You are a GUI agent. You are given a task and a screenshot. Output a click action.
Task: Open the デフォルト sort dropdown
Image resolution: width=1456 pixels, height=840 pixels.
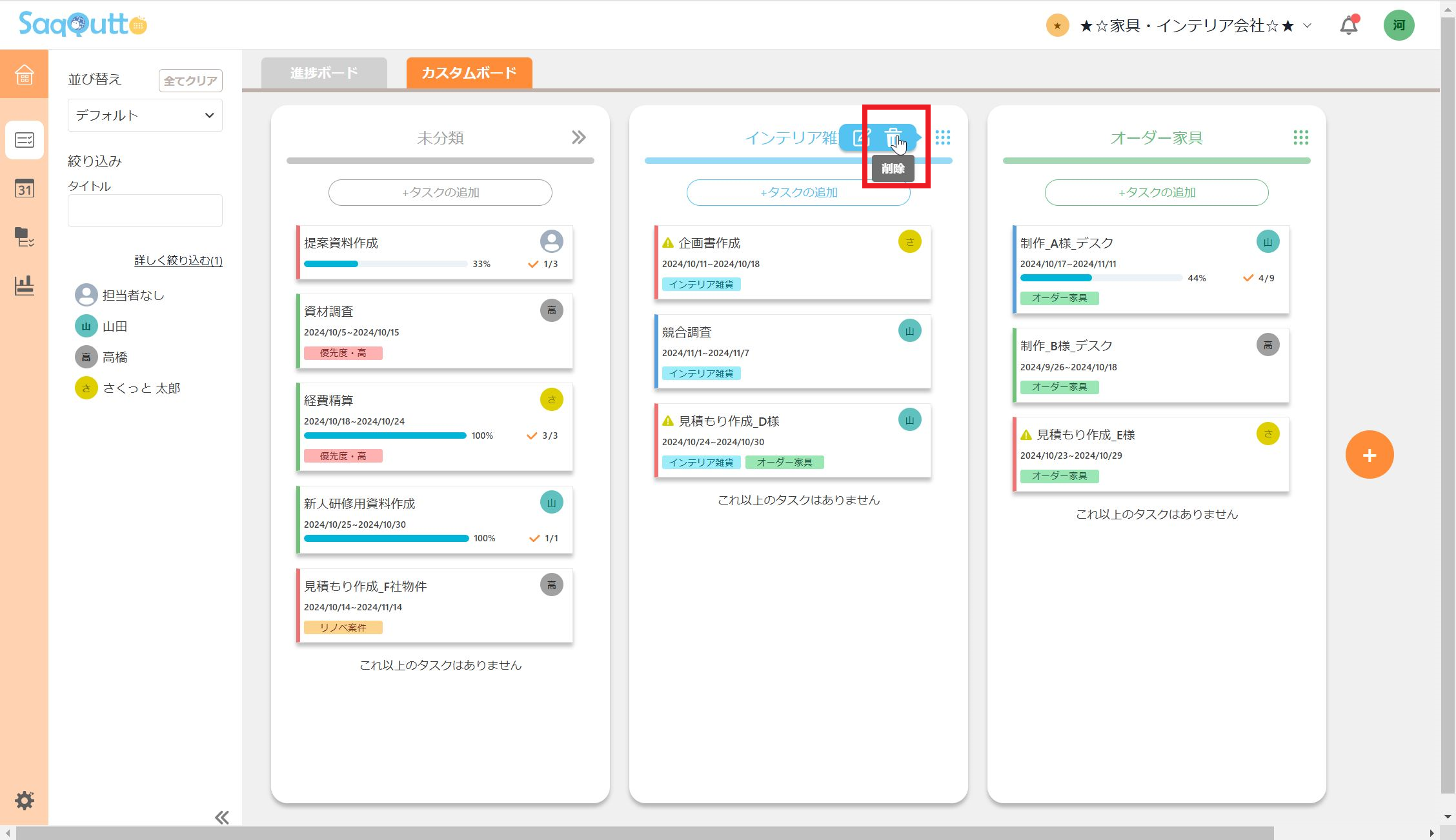click(x=145, y=115)
